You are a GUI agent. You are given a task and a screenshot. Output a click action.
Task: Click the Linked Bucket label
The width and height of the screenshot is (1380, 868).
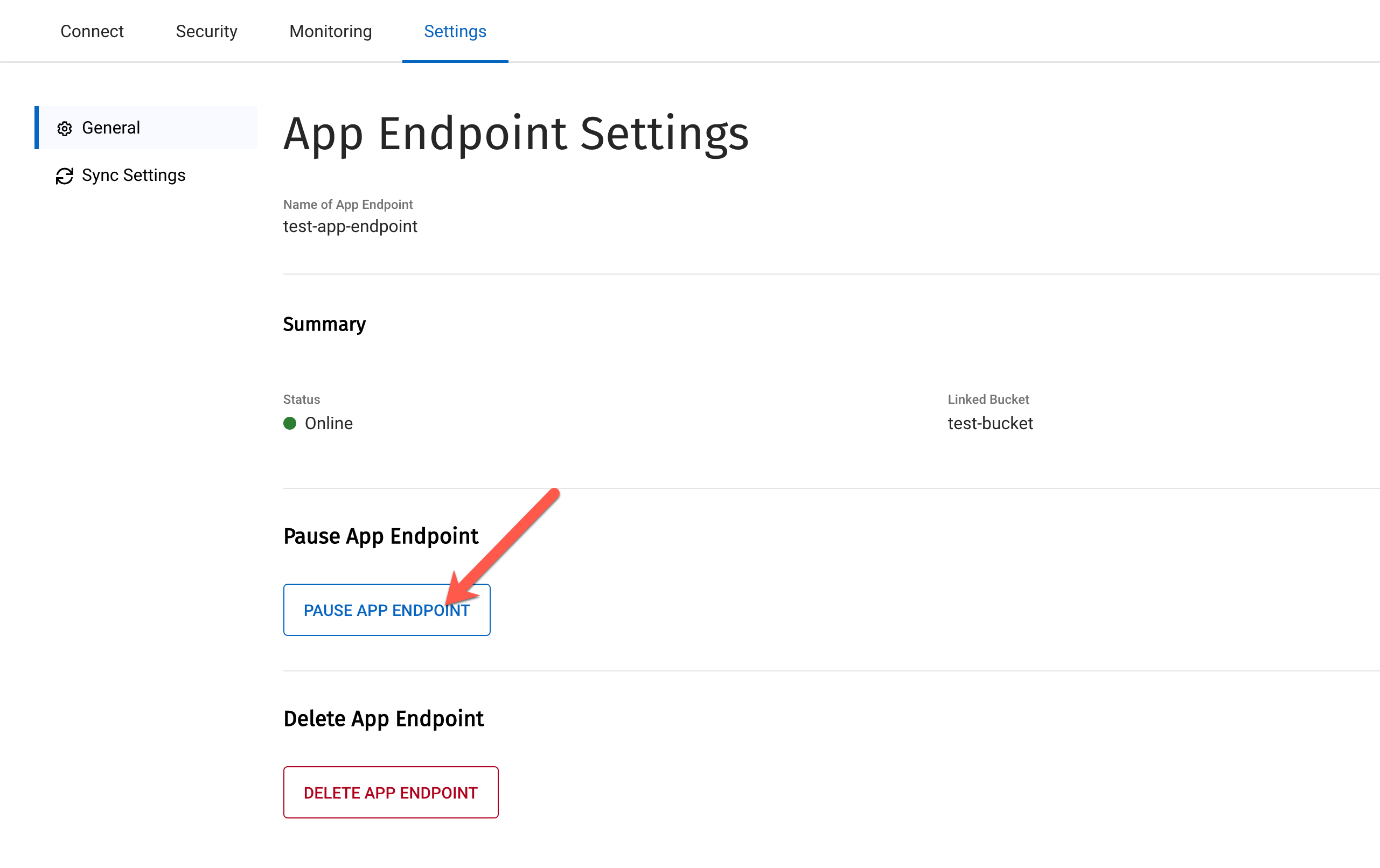pyautogui.click(x=988, y=400)
